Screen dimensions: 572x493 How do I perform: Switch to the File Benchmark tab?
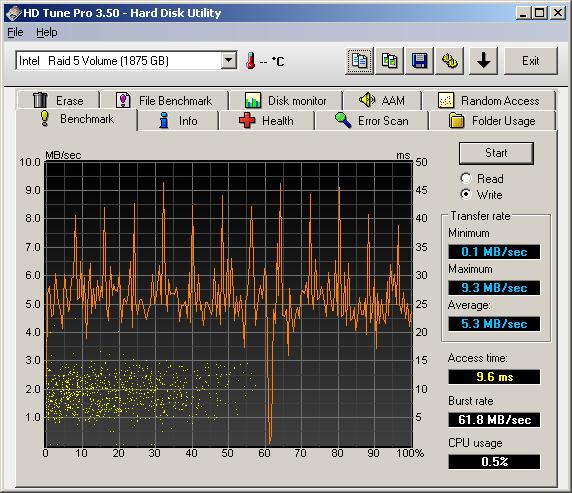pyautogui.click(x=164, y=100)
